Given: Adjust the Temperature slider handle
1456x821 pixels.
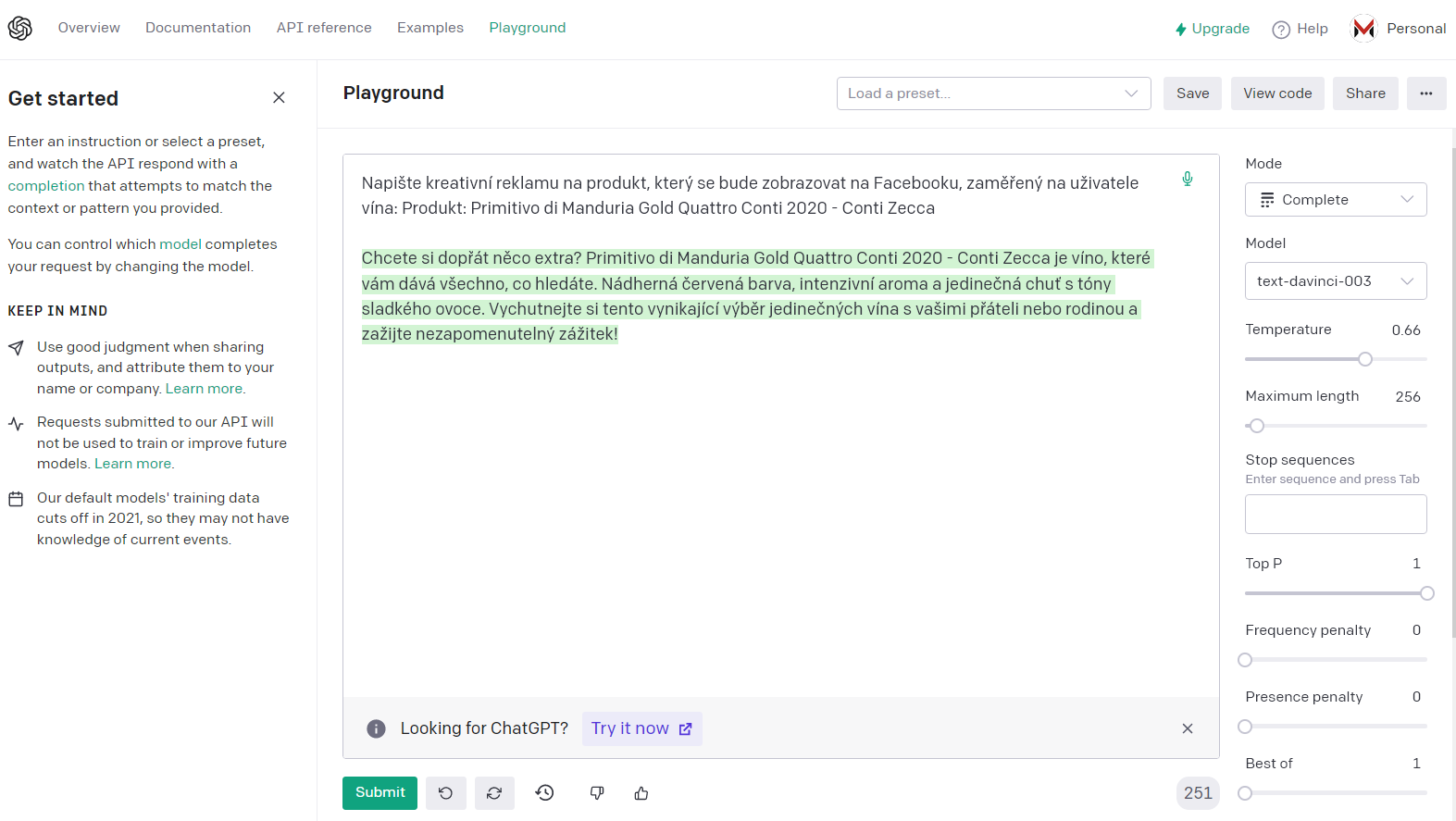Looking at the screenshot, I should 1365,359.
